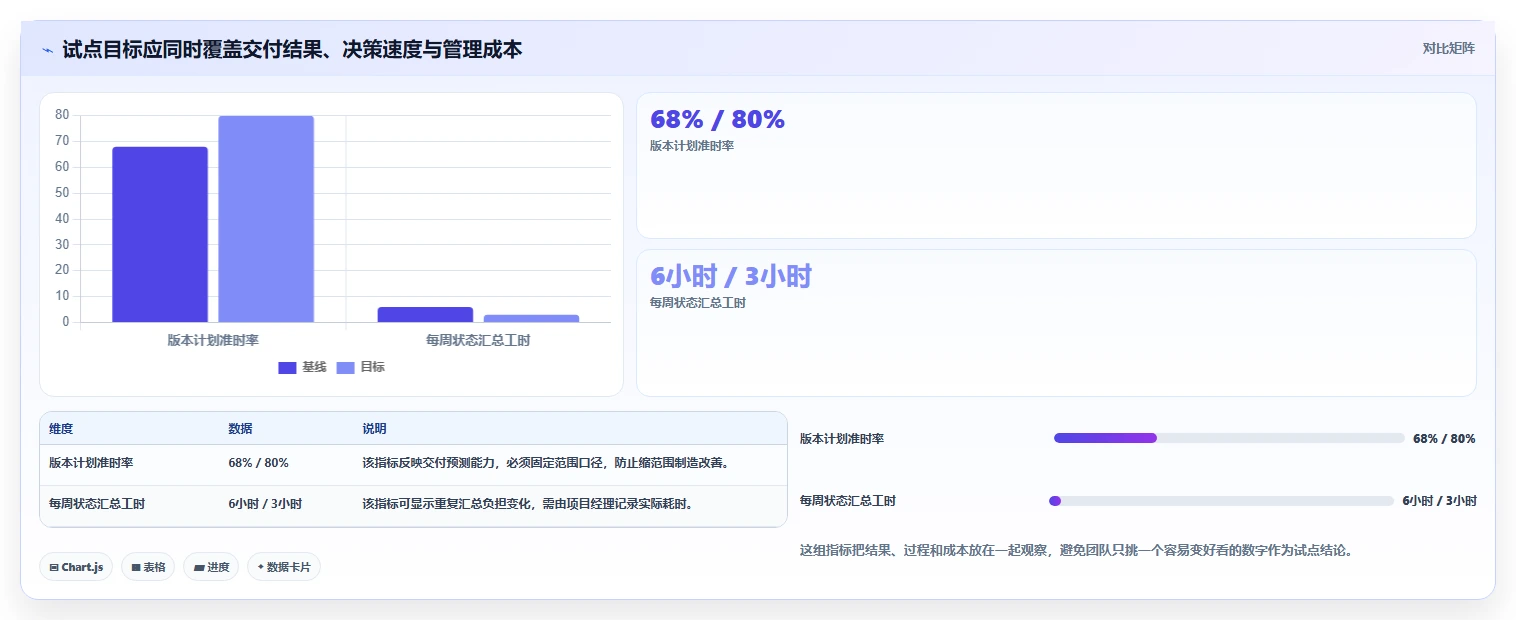Click the 进度 tag chip
This screenshot has width=1516, height=620.
[x=211, y=567]
